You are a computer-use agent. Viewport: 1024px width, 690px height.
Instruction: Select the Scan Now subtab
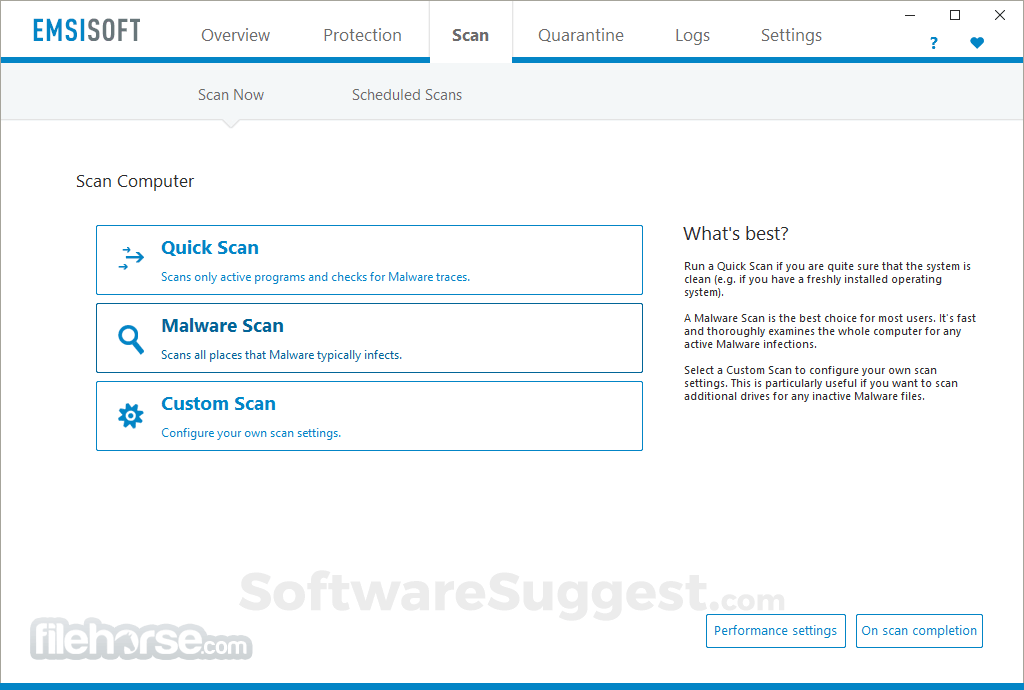click(230, 94)
